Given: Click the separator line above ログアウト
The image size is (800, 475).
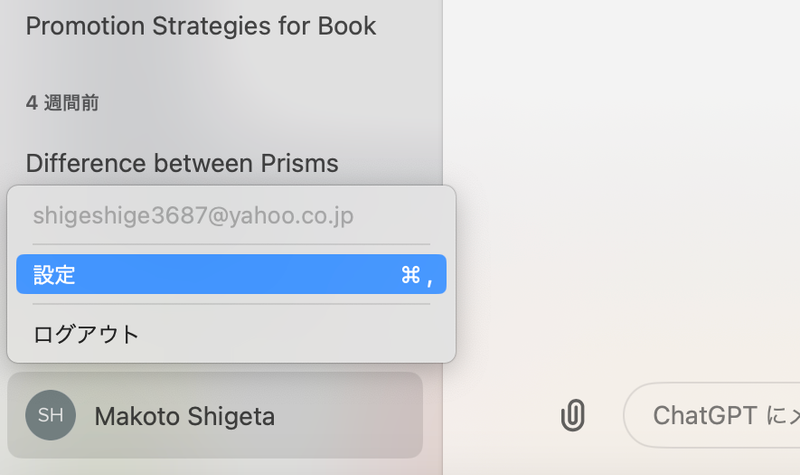Looking at the screenshot, I should (231, 304).
